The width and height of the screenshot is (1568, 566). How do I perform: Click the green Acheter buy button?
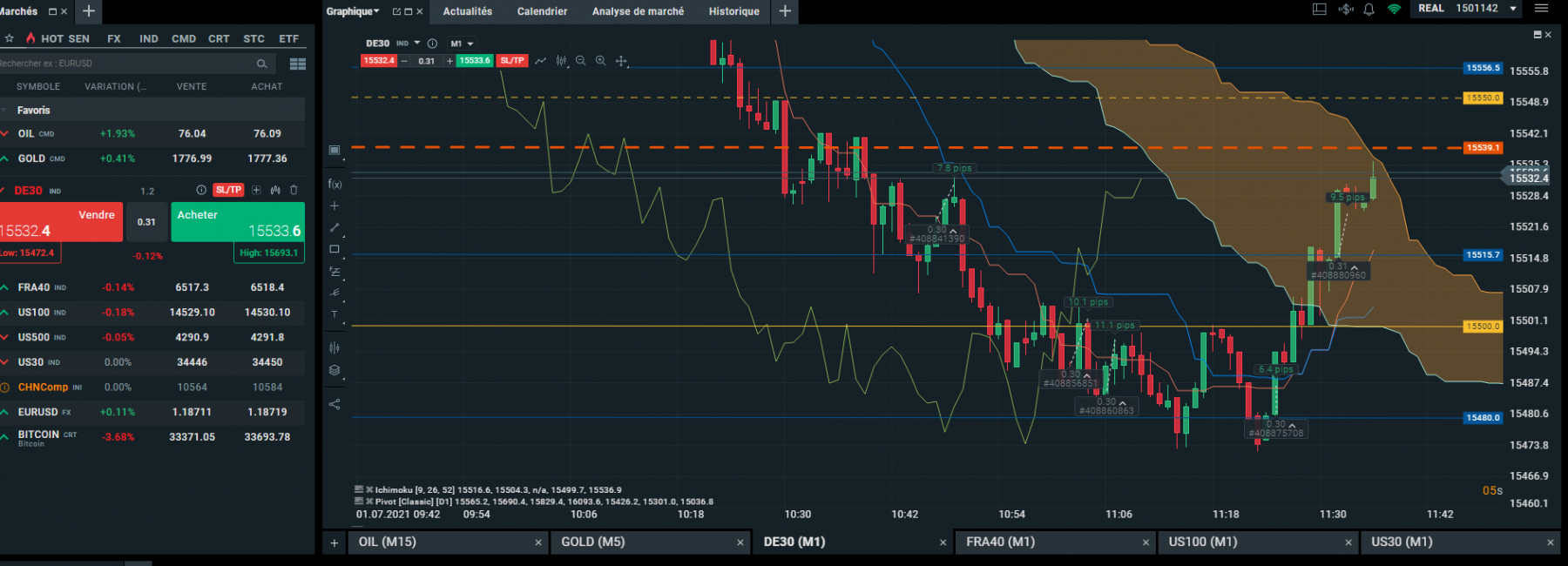click(x=238, y=222)
